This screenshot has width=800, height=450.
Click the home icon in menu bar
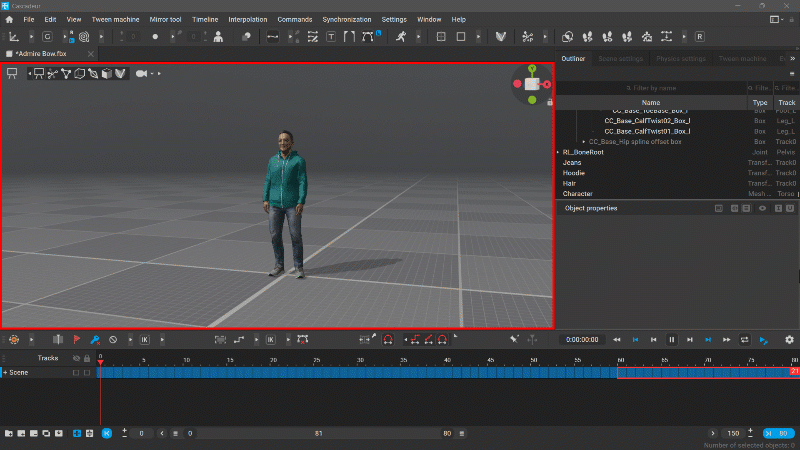(9, 19)
